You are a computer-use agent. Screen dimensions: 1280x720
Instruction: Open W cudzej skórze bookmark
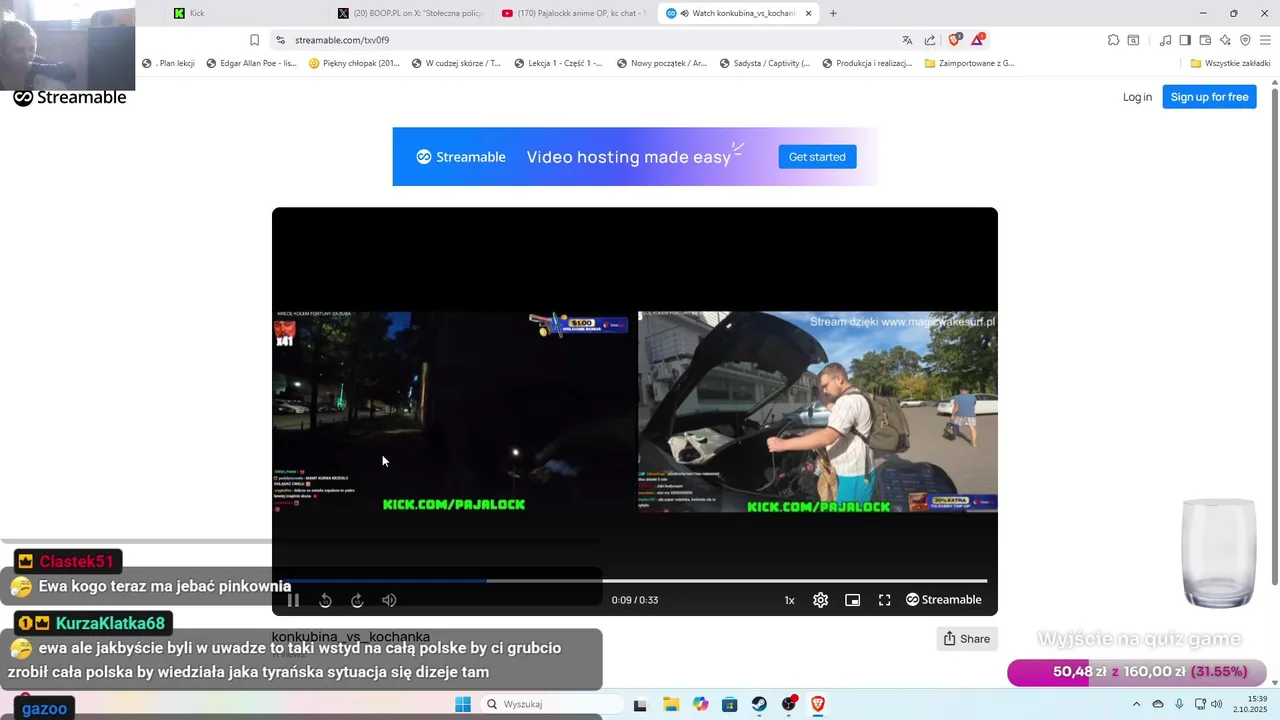coord(456,63)
